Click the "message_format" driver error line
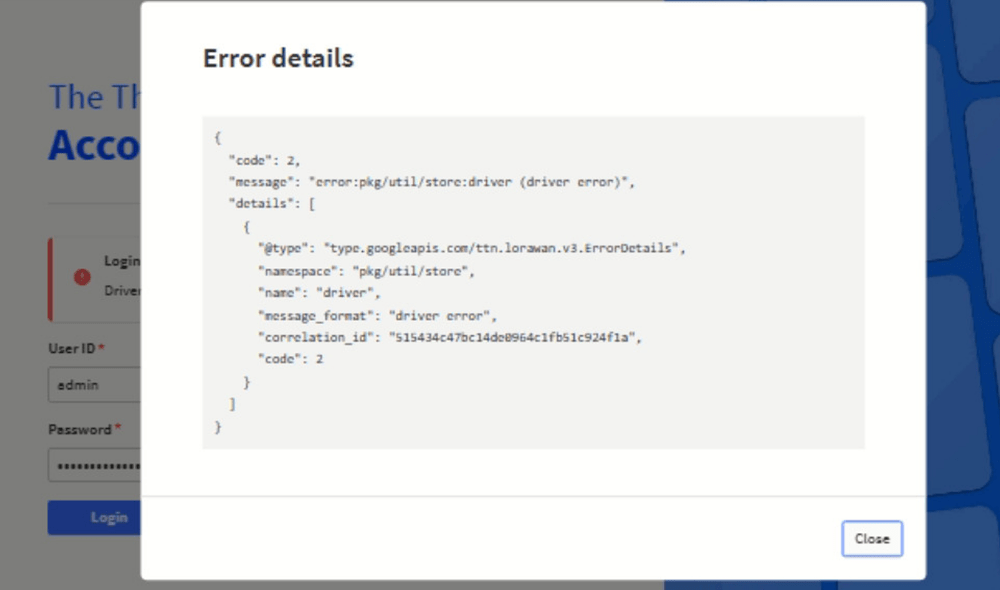 [x=377, y=316]
